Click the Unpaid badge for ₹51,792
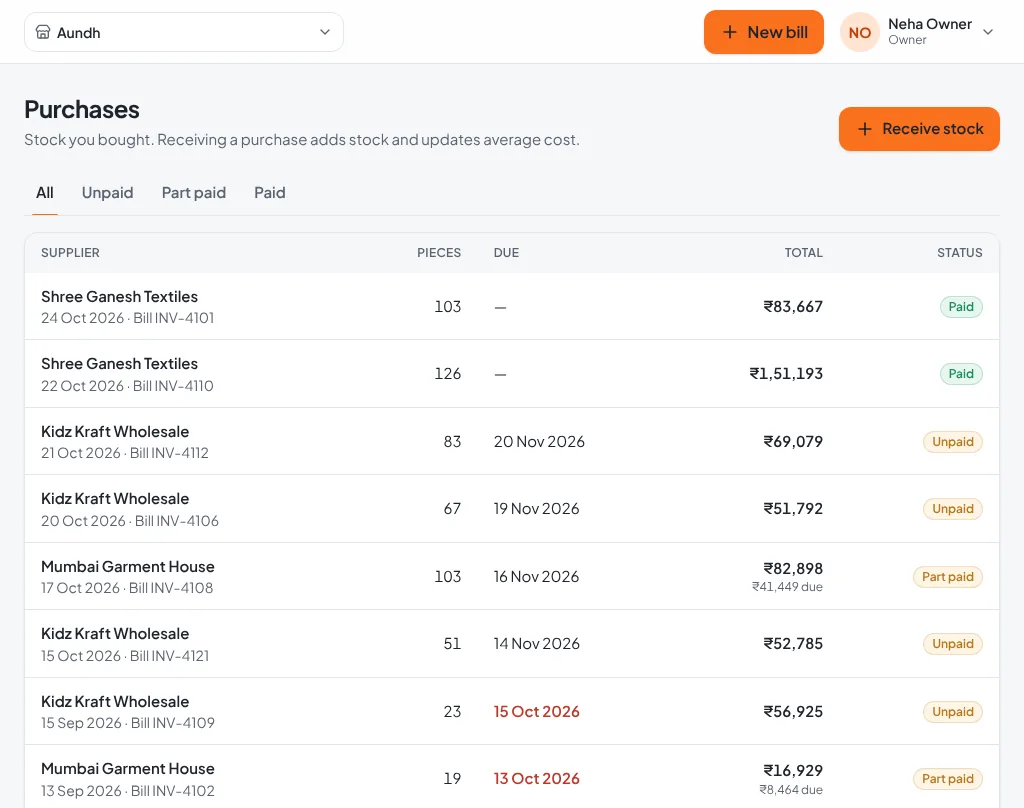1024x808 pixels. point(952,509)
